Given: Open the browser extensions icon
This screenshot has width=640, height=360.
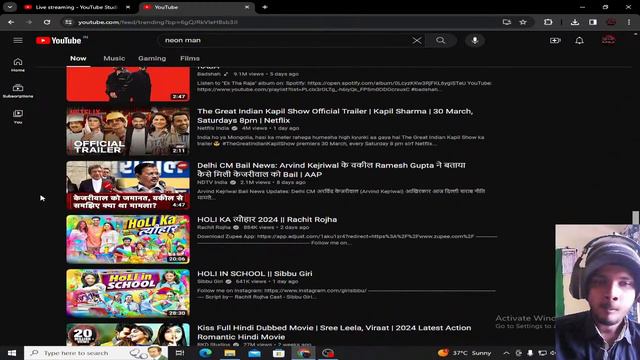Looking at the screenshot, I should pos(548,22).
